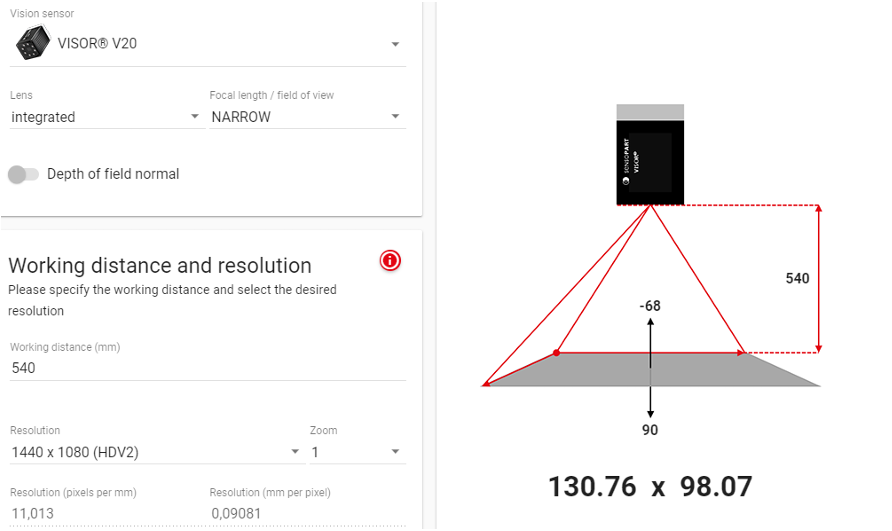The width and height of the screenshot is (892, 531).
Task: Click the VISOR V20 sensor thumbnail icon
Action: (x=32, y=43)
